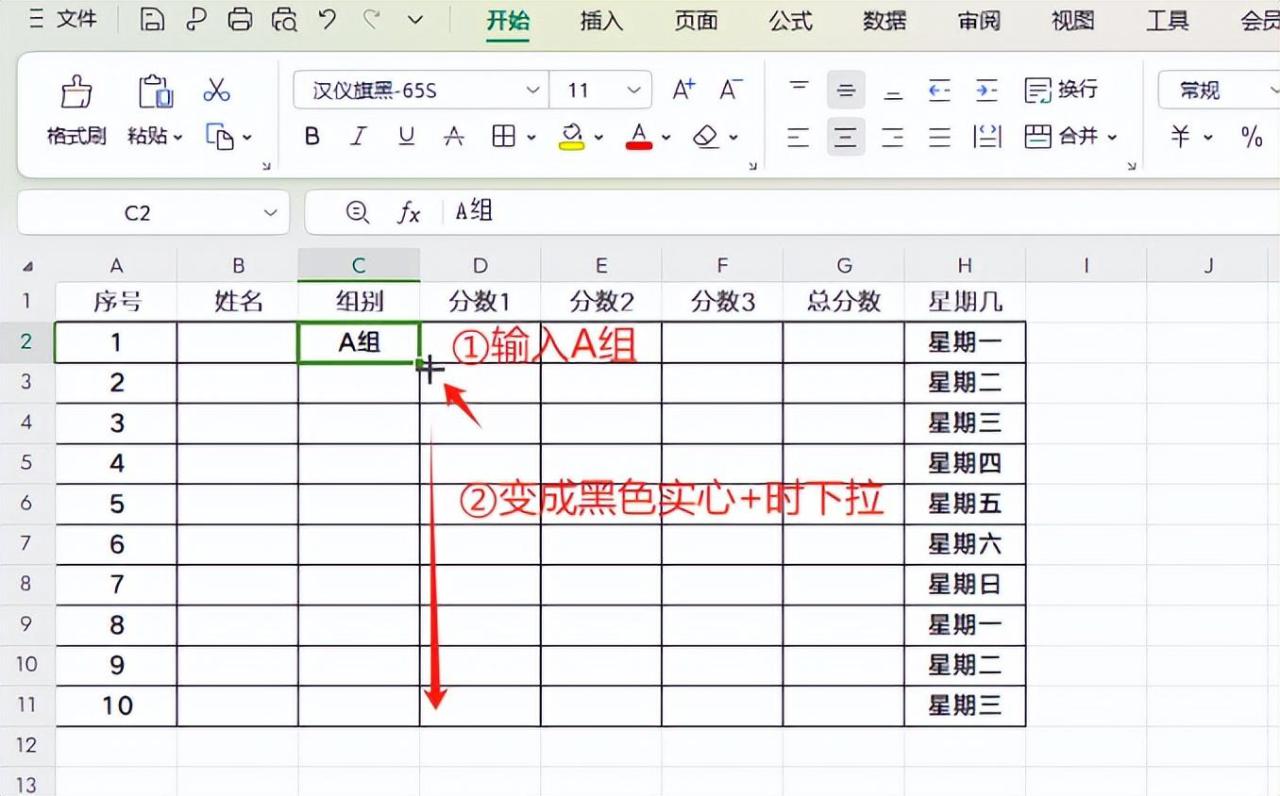Viewport: 1280px width, 796px height.
Task: Toggle Strikethrough formatting
Action: [454, 137]
